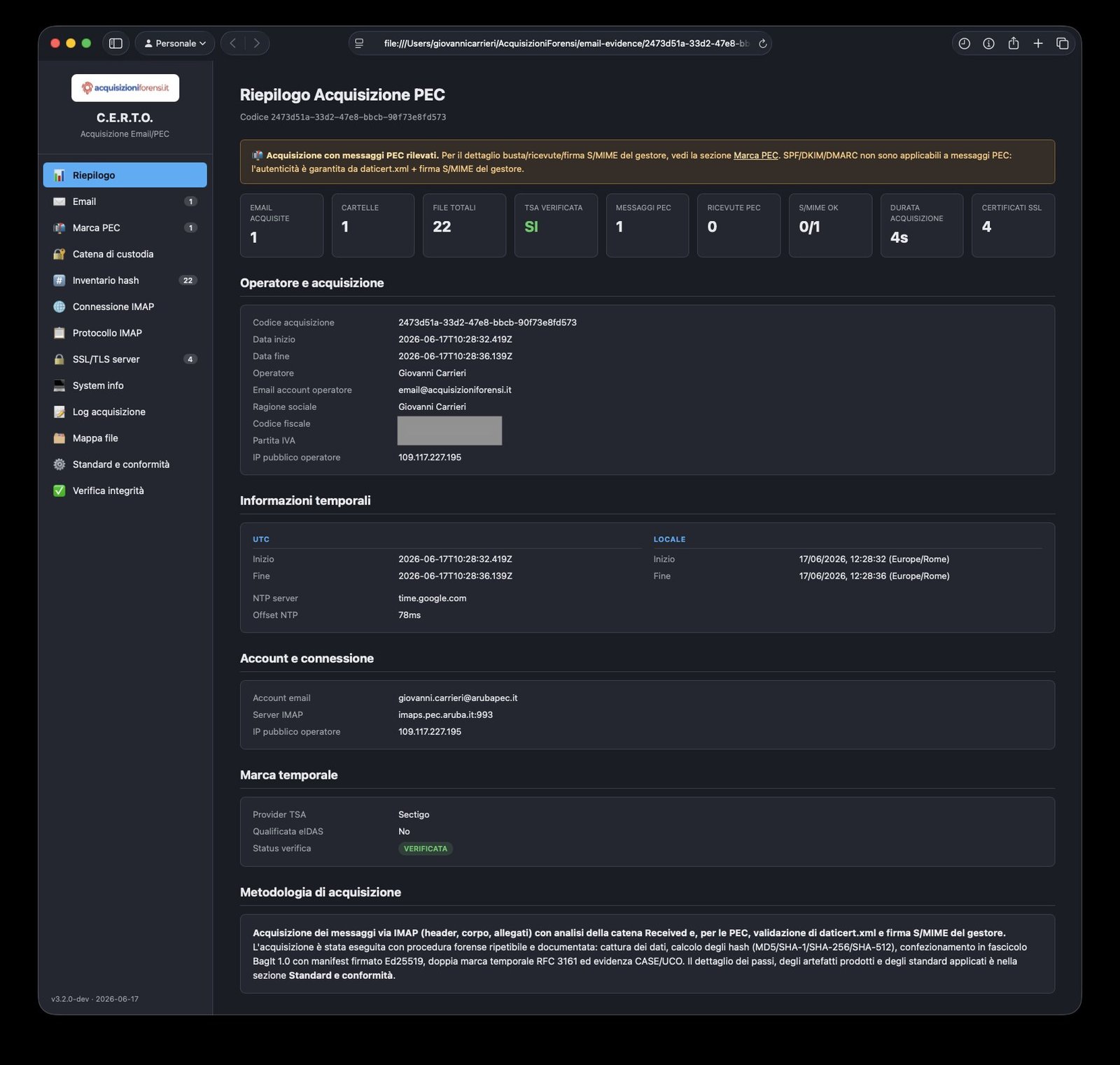Click the giovanni.carrieri@arubapec.it account value
Viewport: 1120px width, 1065px height.
point(458,698)
